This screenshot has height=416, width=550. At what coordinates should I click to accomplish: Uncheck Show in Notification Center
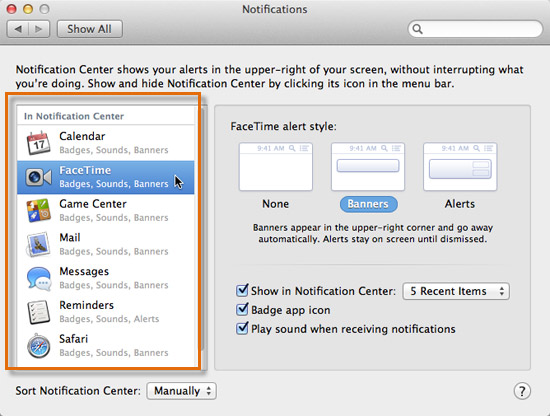tap(242, 291)
